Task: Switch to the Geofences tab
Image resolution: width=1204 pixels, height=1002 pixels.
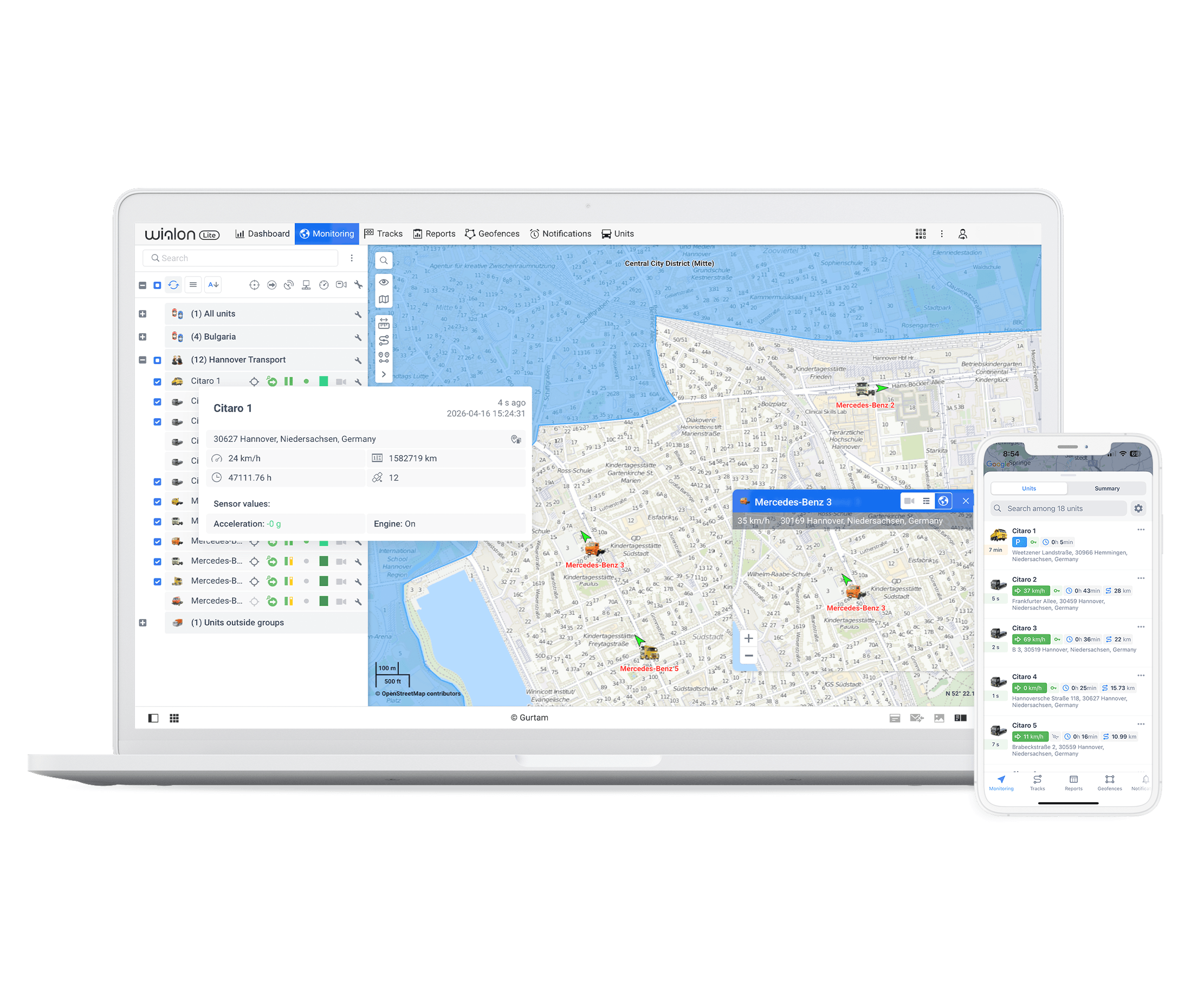Action: click(x=492, y=234)
